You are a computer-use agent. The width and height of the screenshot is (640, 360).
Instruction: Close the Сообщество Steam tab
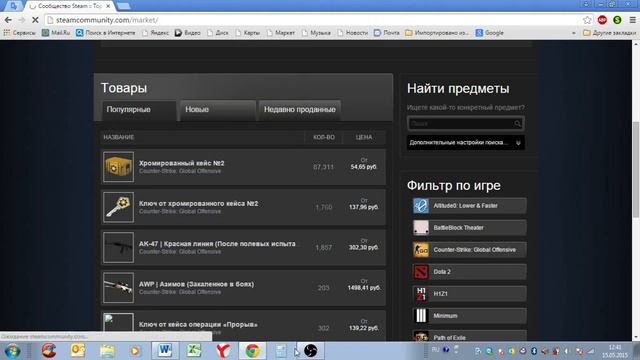click(x=108, y=6)
